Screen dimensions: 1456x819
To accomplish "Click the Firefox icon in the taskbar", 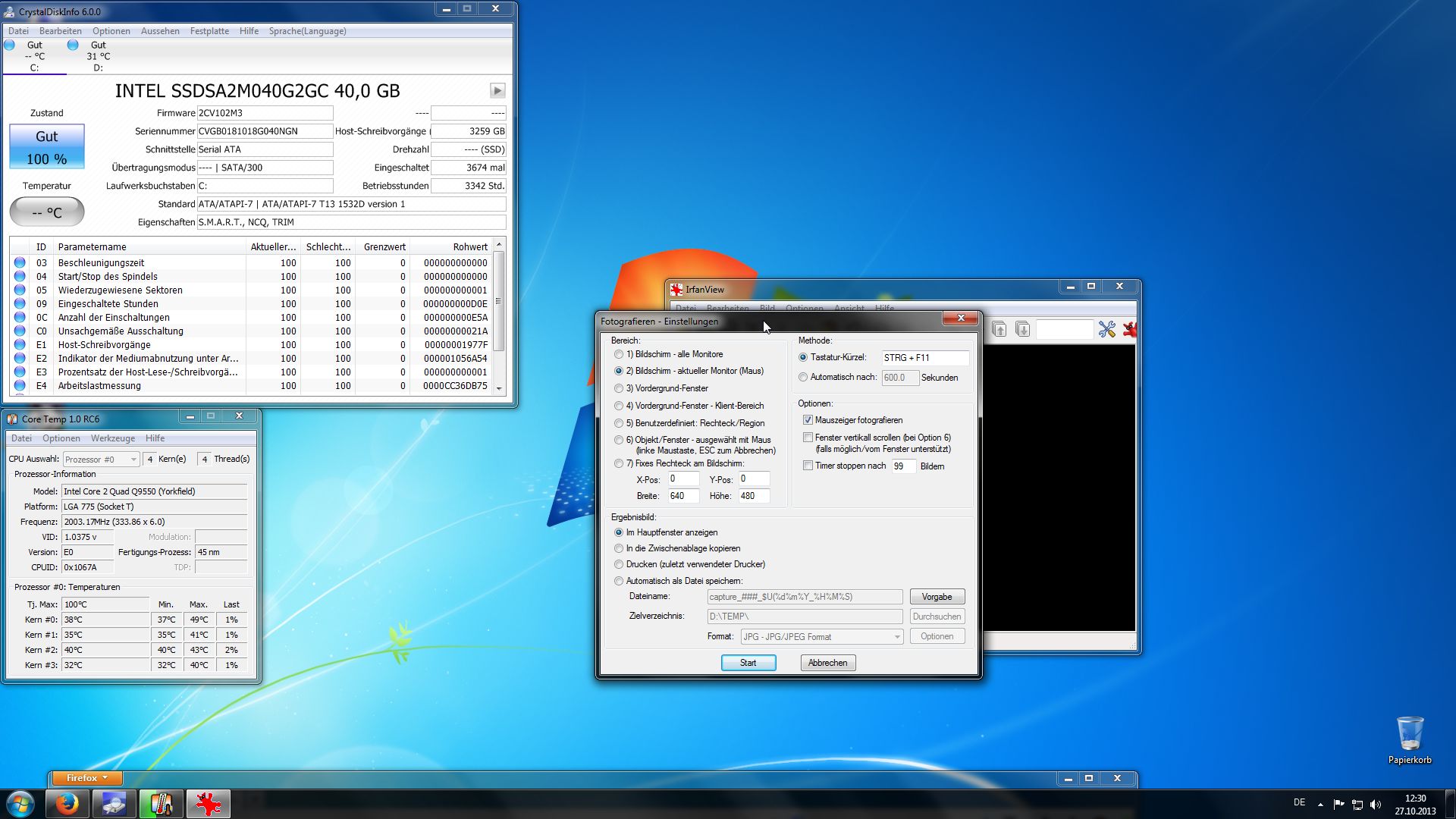I will [67, 804].
